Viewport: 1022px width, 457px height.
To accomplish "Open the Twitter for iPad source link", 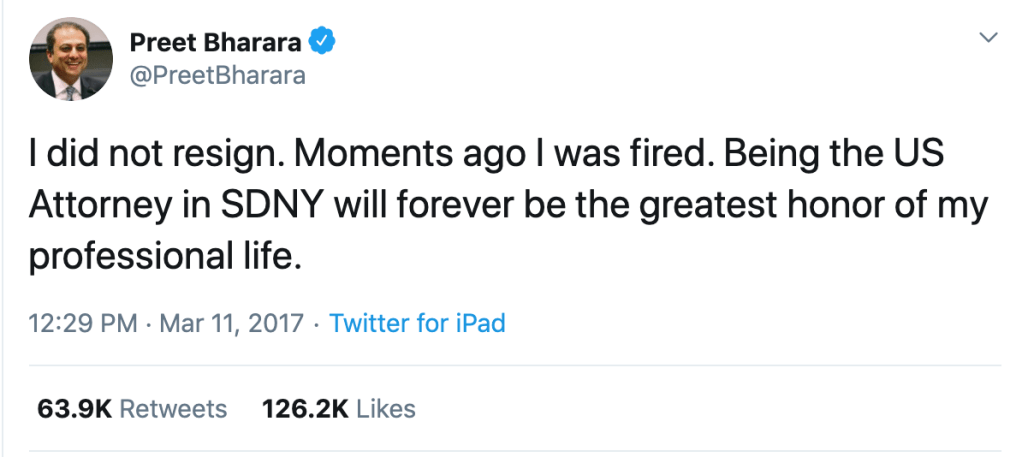I will point(417,323).
